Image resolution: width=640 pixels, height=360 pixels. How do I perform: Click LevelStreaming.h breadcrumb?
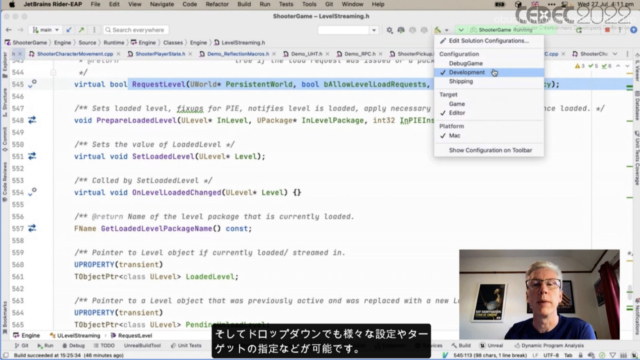tap(240, 42)
